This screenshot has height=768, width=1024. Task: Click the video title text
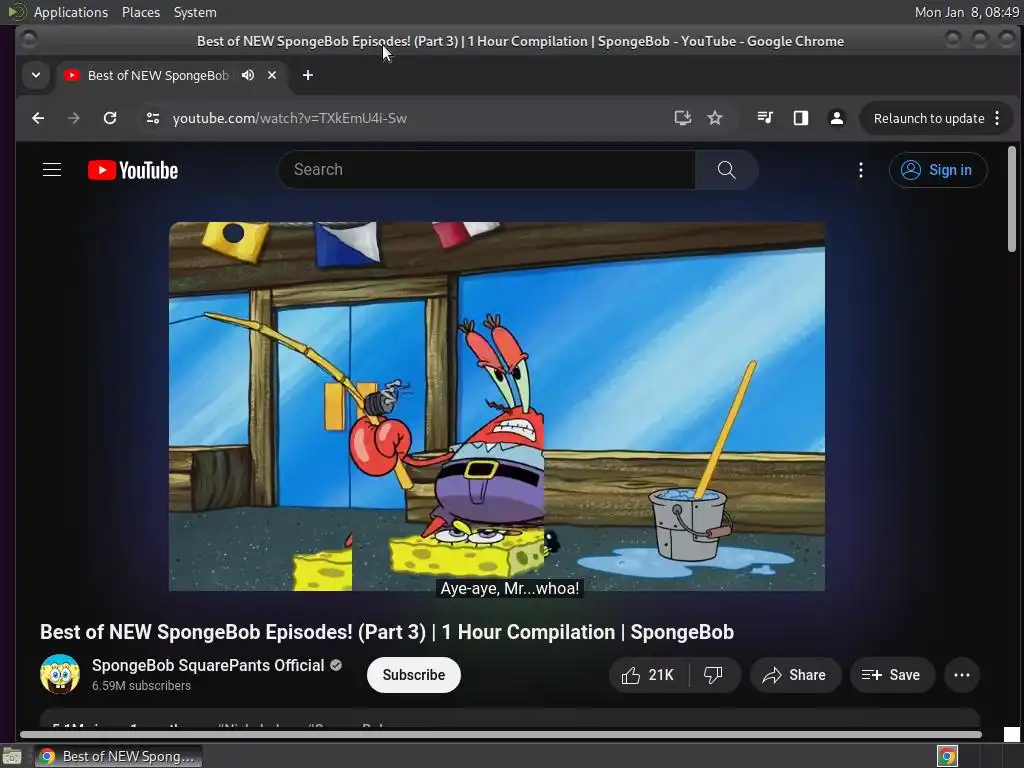(387, 632)
